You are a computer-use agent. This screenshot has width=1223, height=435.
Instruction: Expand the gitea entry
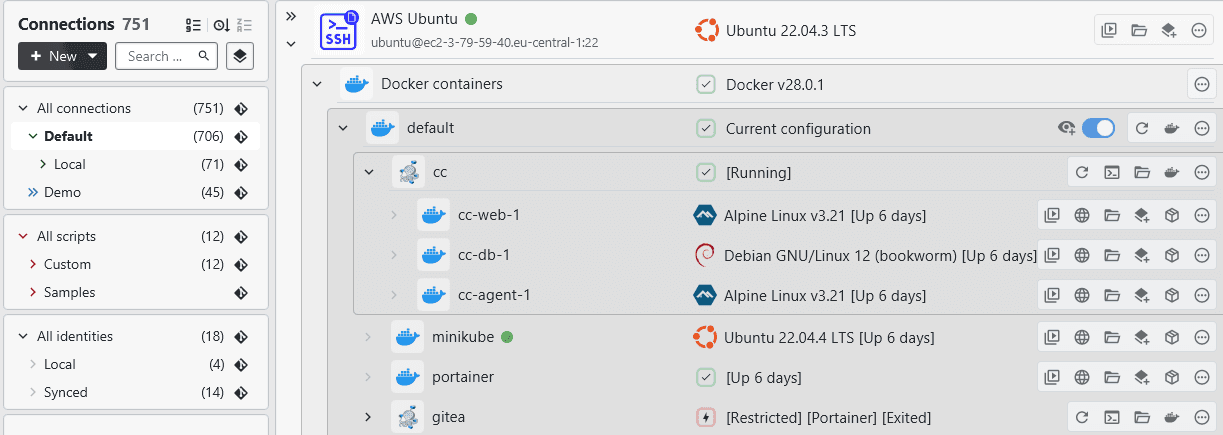coord(369,417)
